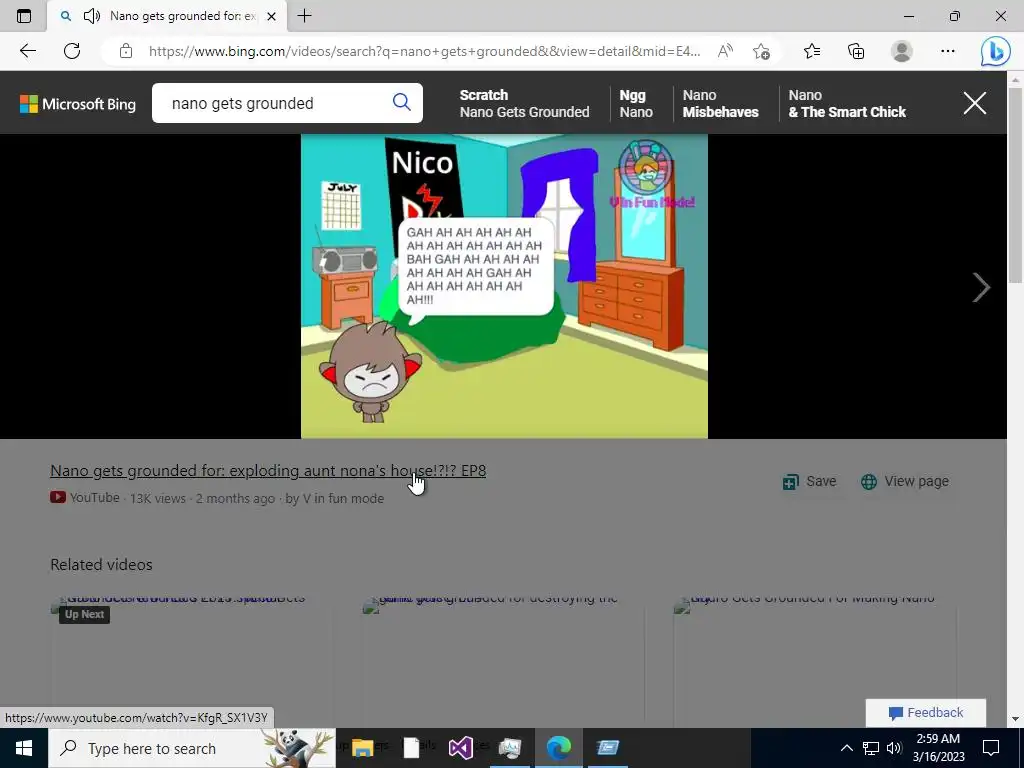Screen dimensions: 1024x768
Task: Open View page link
Action: (904, 481)
